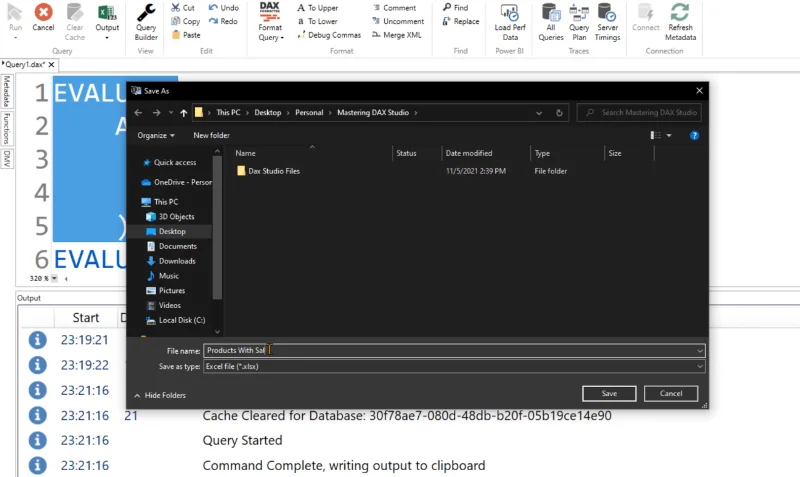Click Desktop in the address breadcrumb
Screen dimensions: 800x477
click(x=268, y=112)
